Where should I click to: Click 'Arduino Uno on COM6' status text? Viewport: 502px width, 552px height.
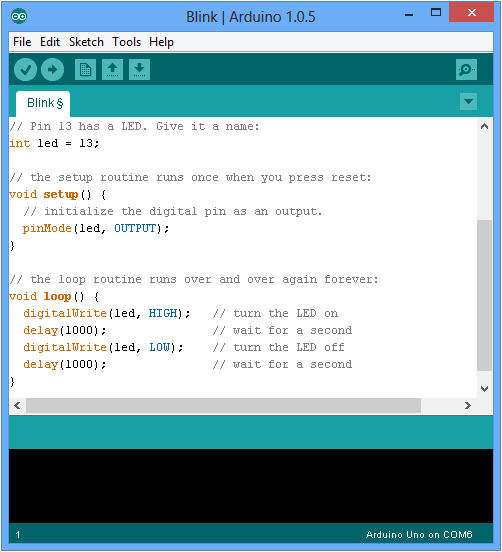pyautogui.click(x=419, y=535)
